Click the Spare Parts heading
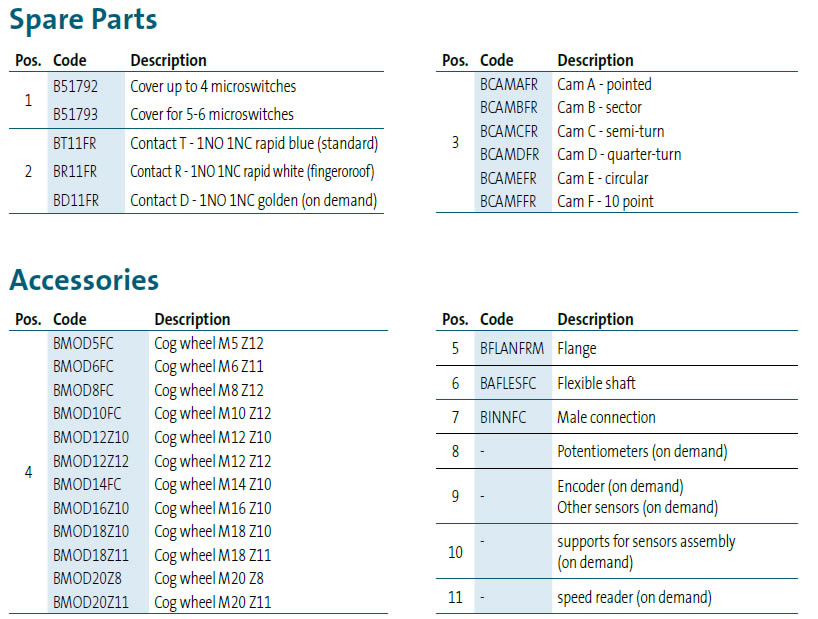 pos(83,19)
